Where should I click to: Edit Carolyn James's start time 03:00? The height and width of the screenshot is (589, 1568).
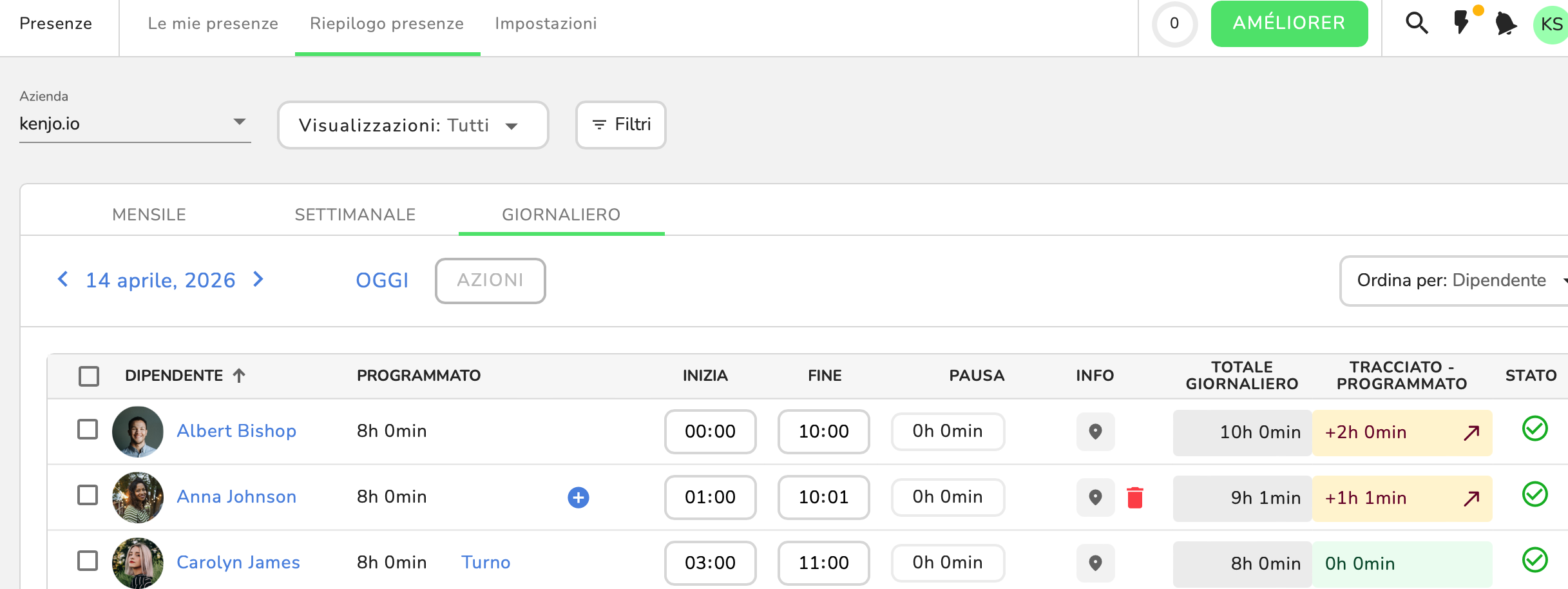[710, 563]
